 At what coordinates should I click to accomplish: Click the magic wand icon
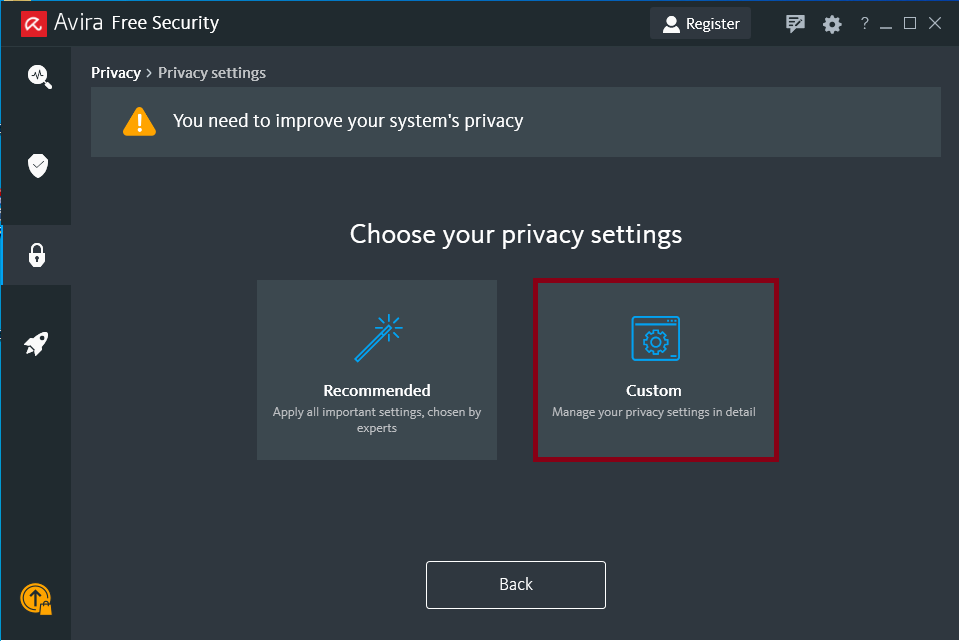pyautogui.click(x=377, y=338)
